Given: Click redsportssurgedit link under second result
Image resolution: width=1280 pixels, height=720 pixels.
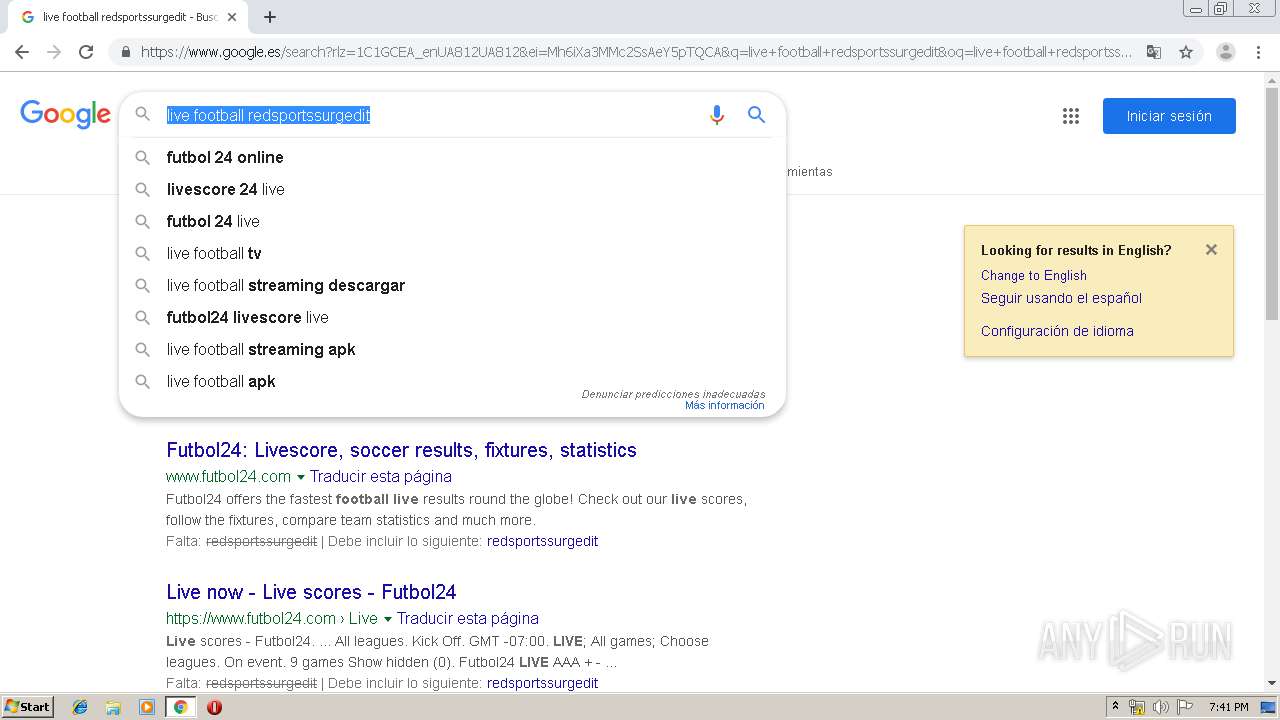Looking at the screenshot, I should point(542,683).
